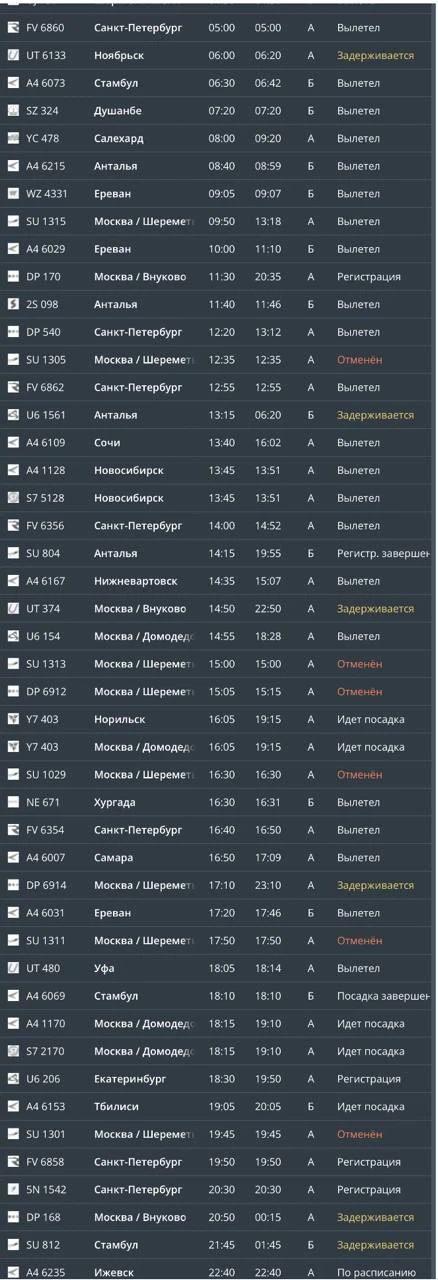Click airline icon next to S7 5128
Image resolution: width=438 pixels, height=1280 pixels.
tap(13, 498)
